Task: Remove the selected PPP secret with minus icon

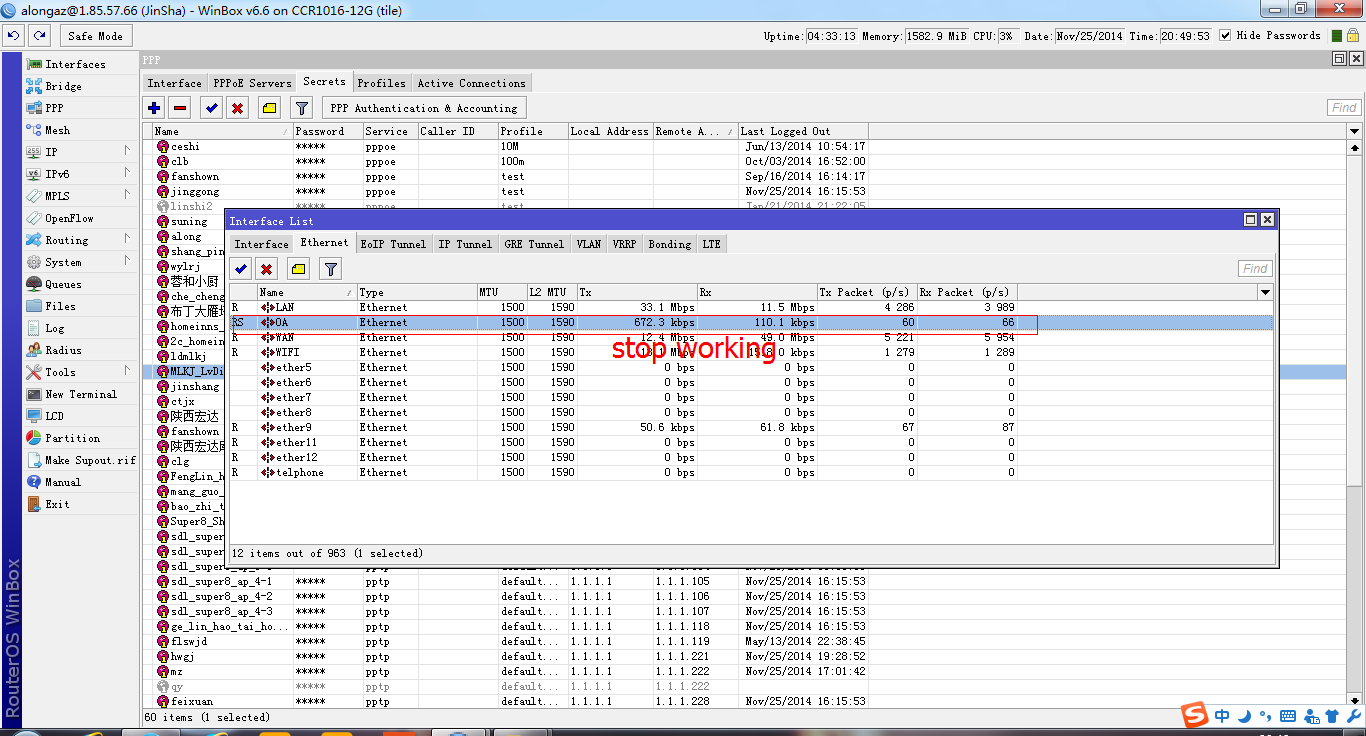Action: click(x=180, y=108)
